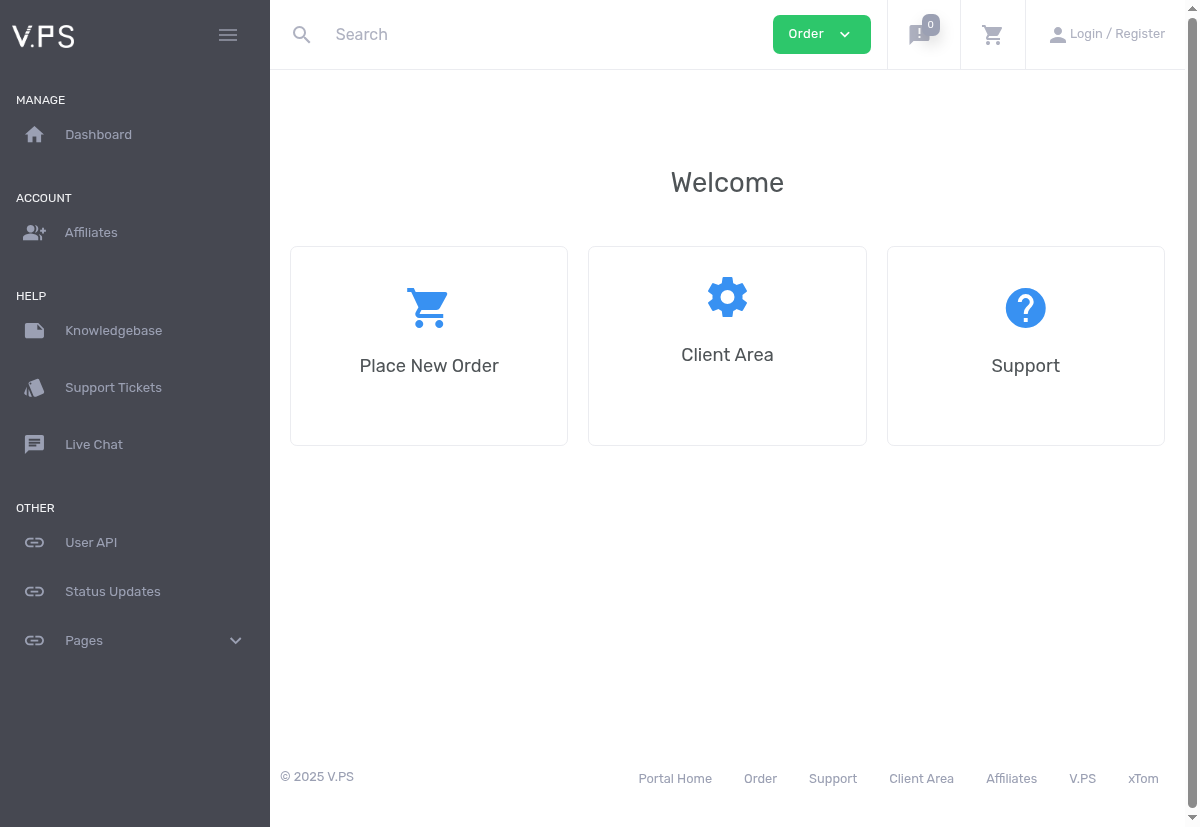
Task: Expand the Pages submenu chevron
Action: click(236, 641)
